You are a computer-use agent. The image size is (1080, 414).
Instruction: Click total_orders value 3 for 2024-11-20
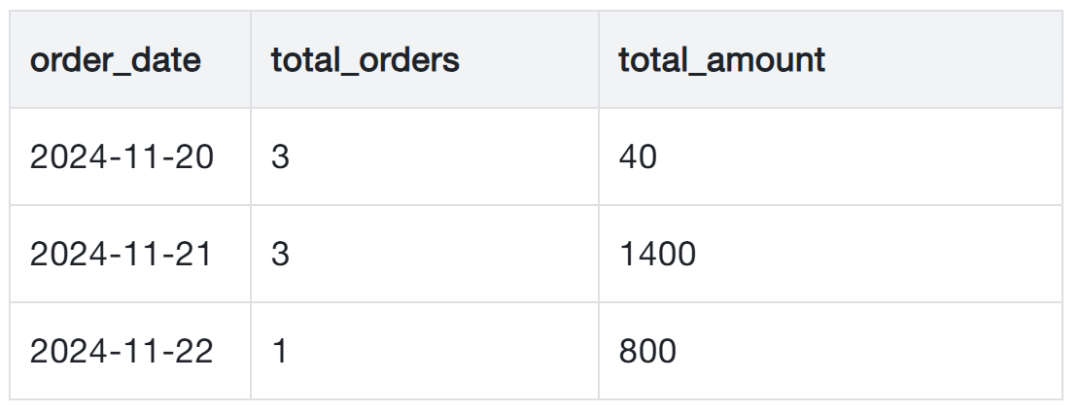280,158
